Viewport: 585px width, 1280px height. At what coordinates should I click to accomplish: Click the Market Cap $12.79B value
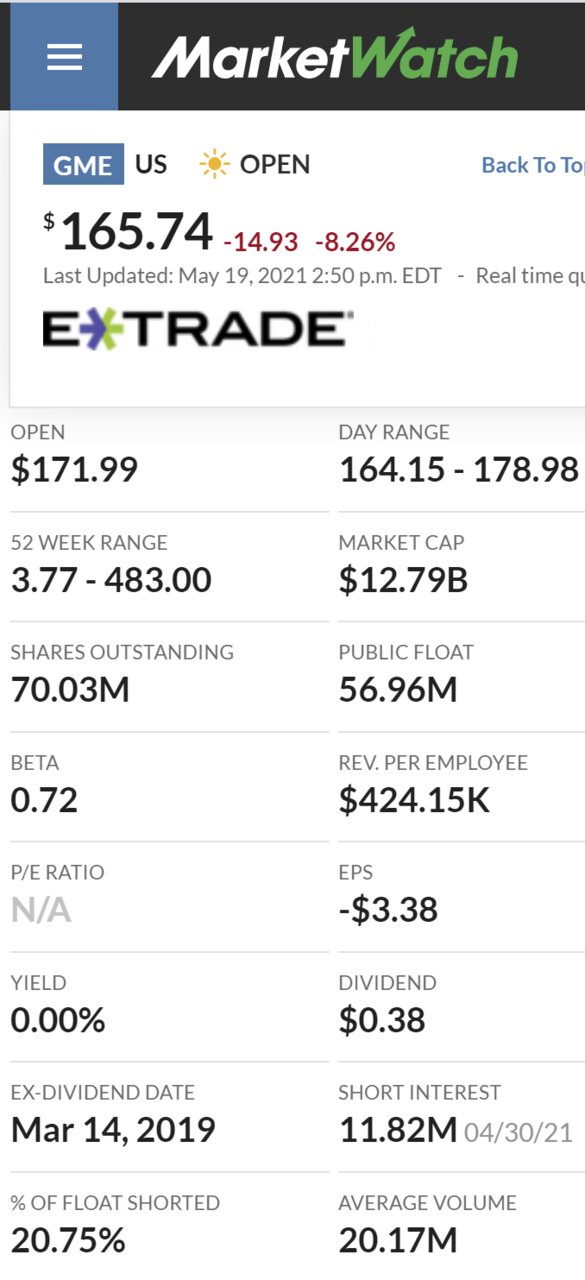click(403, 579)
